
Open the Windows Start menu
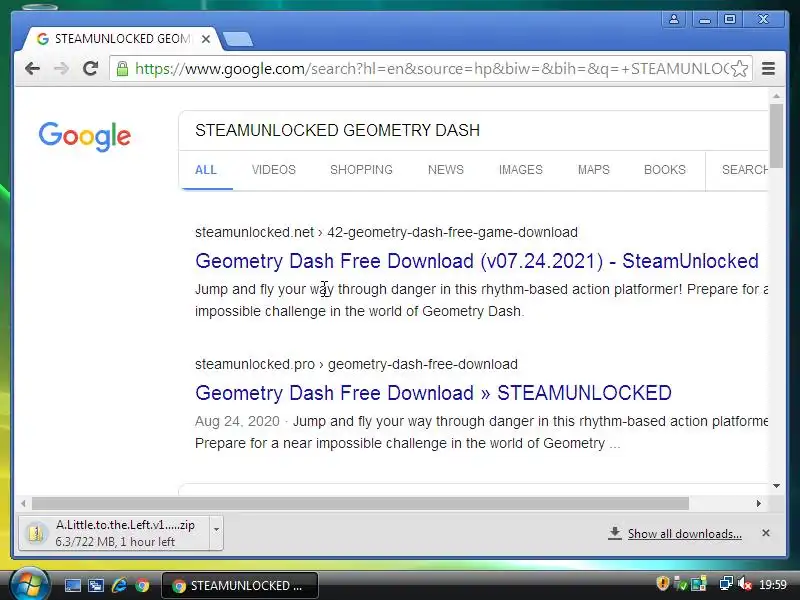tap(30, 584)
